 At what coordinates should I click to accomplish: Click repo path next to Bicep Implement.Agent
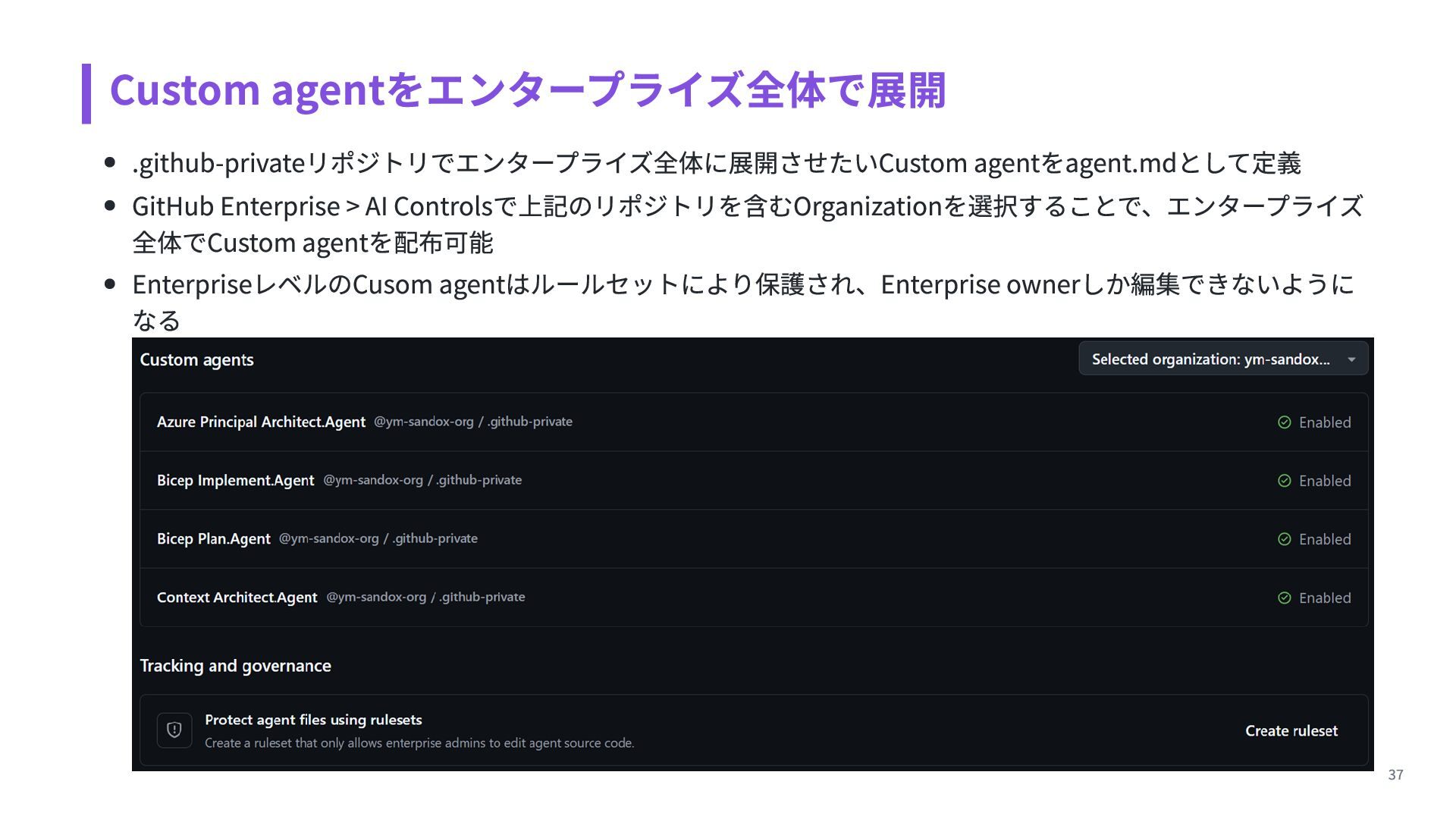pos(422,480)
